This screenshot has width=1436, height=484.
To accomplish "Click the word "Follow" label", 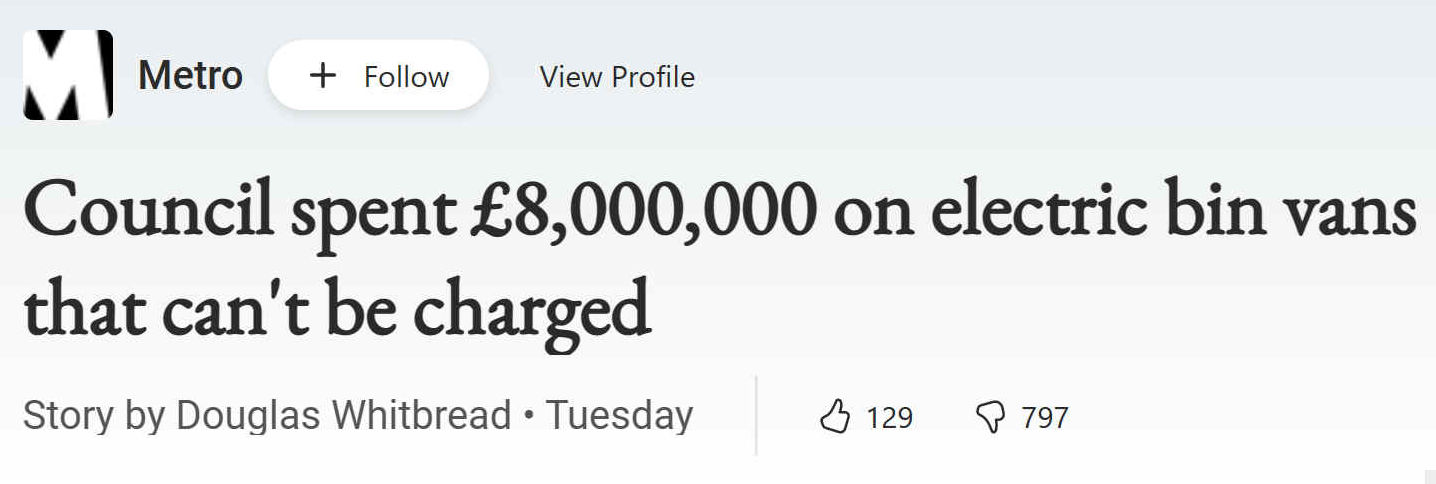I will (x=407, y=76).
